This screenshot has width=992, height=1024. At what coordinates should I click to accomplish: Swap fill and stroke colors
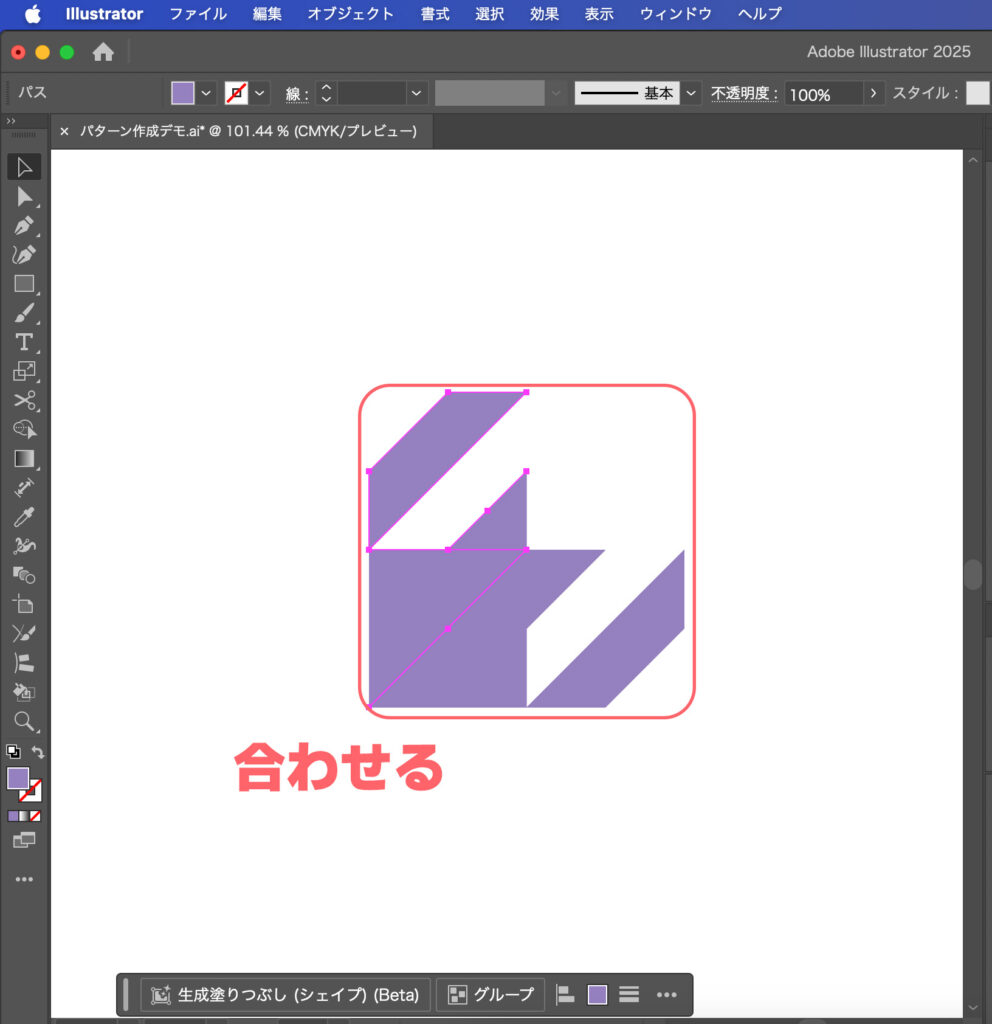(x=38, y=752)
